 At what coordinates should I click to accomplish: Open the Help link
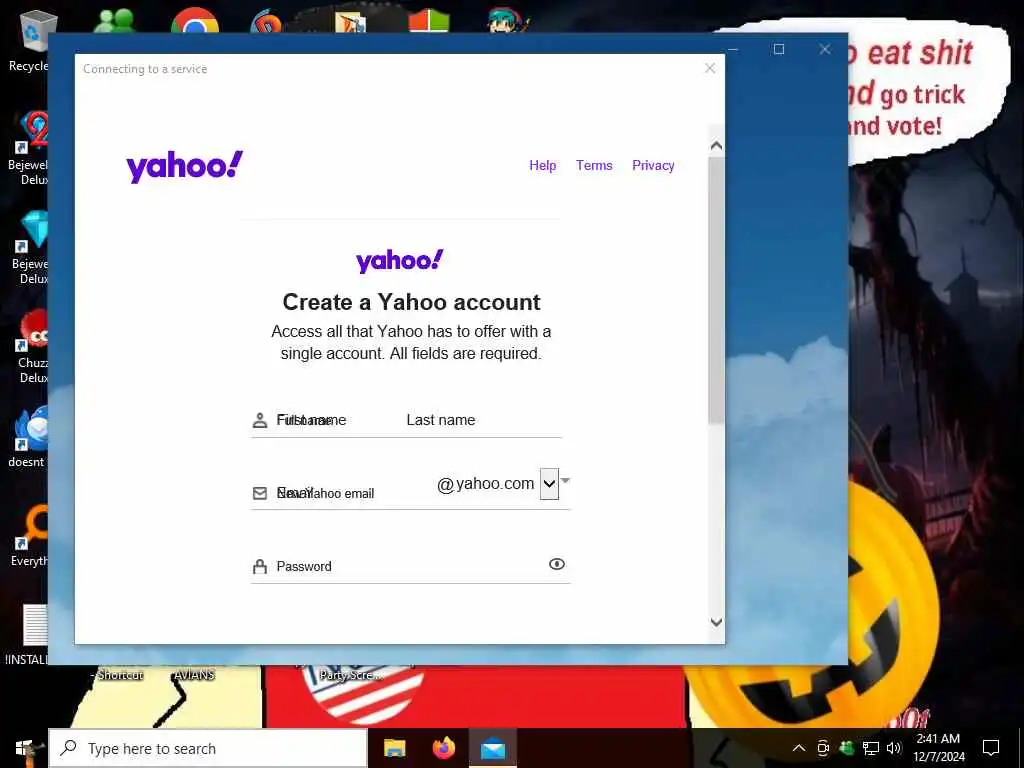542,165
